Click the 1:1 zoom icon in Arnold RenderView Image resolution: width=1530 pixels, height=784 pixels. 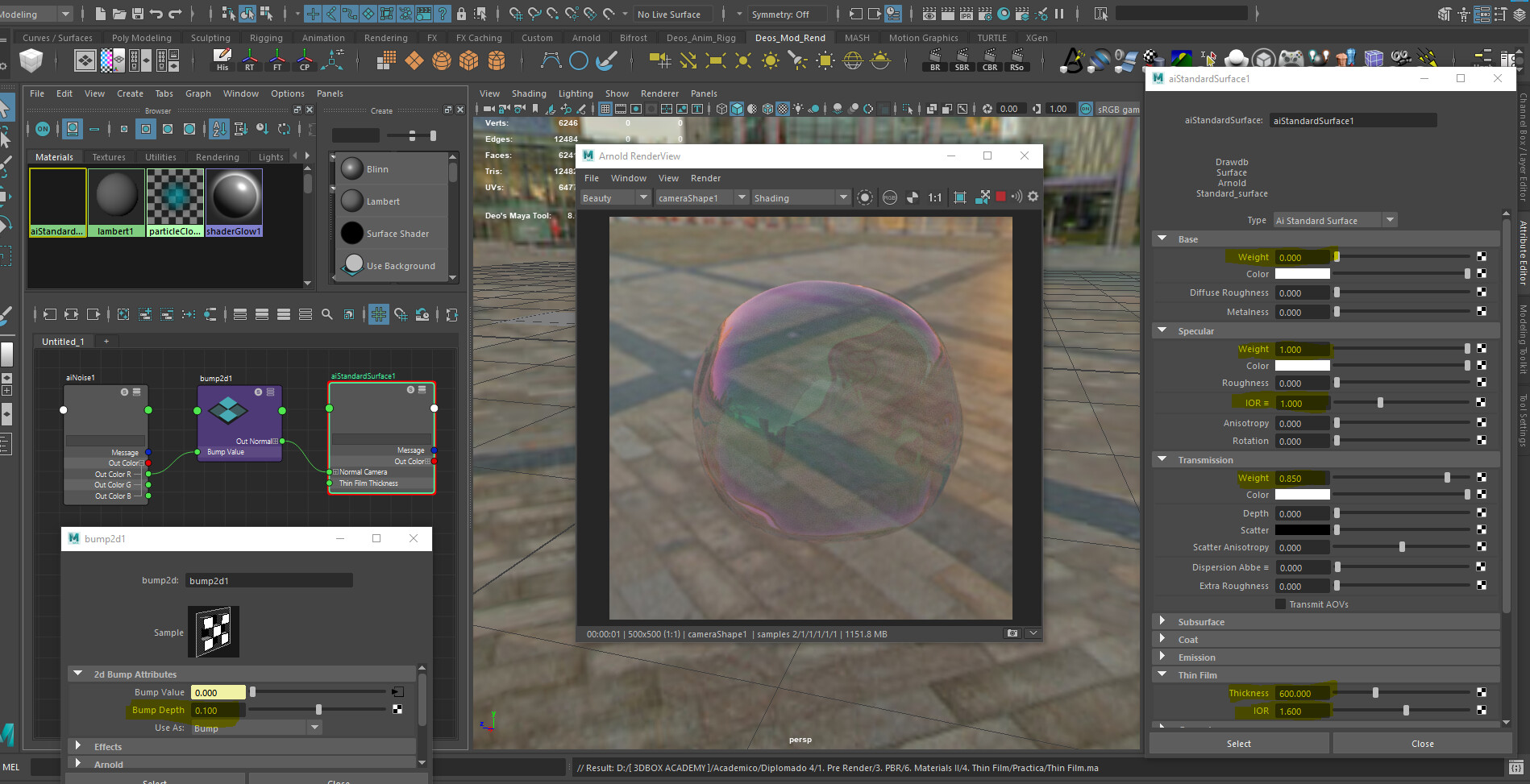click(x=934, y=197)
